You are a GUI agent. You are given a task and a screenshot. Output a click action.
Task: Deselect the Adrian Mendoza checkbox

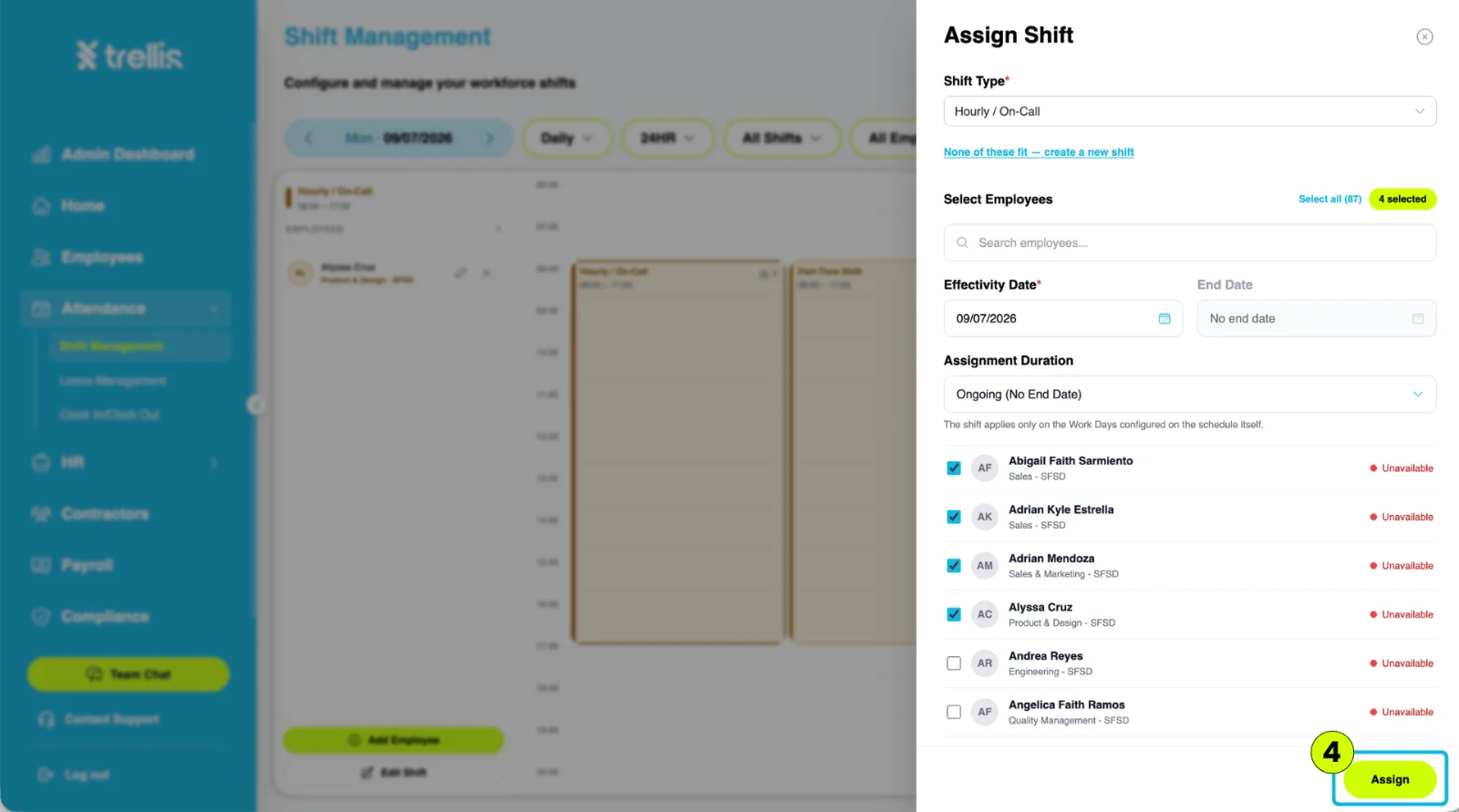coord(954,566)
